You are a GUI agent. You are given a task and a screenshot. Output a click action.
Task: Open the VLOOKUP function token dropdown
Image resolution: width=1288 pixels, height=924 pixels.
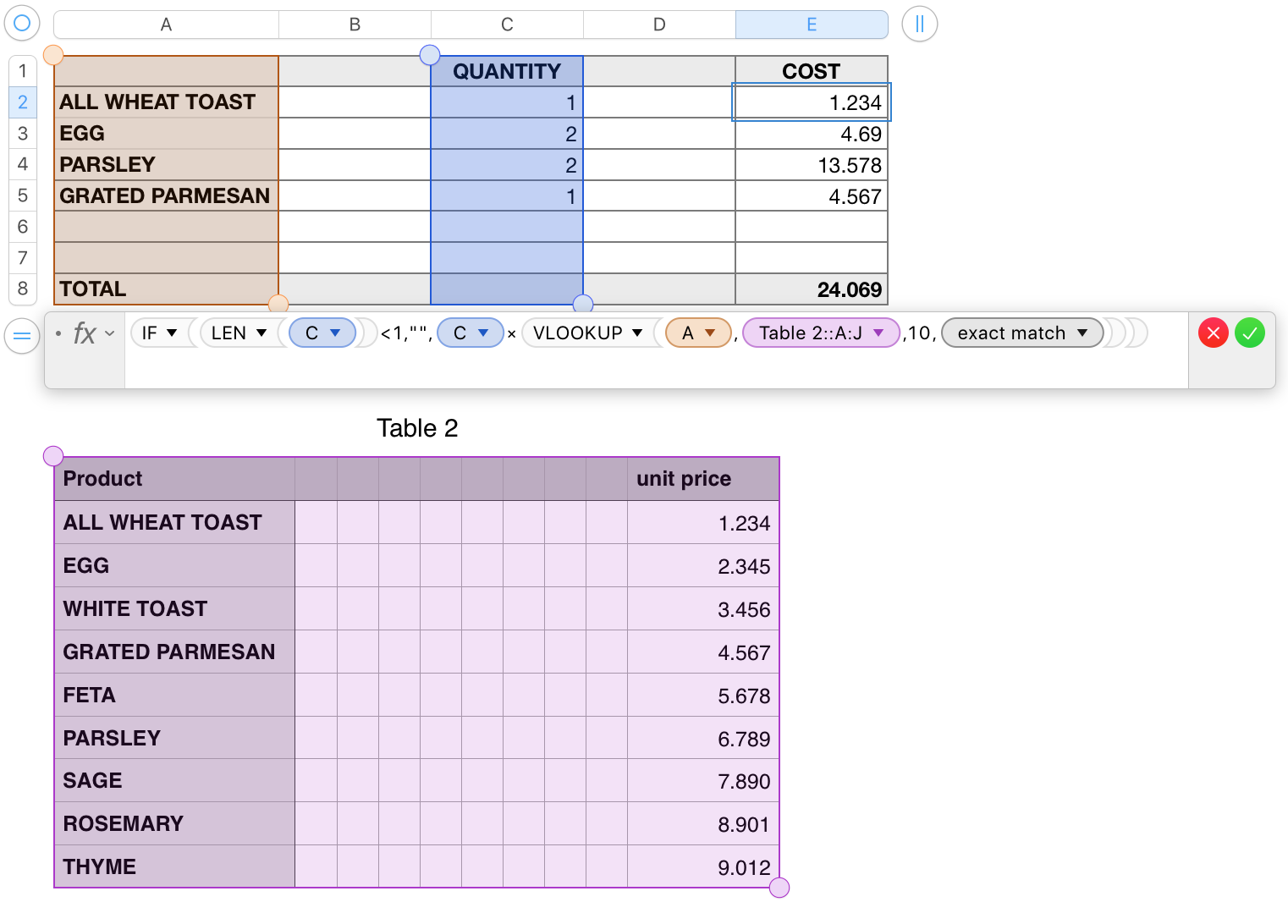click(637, 333)
